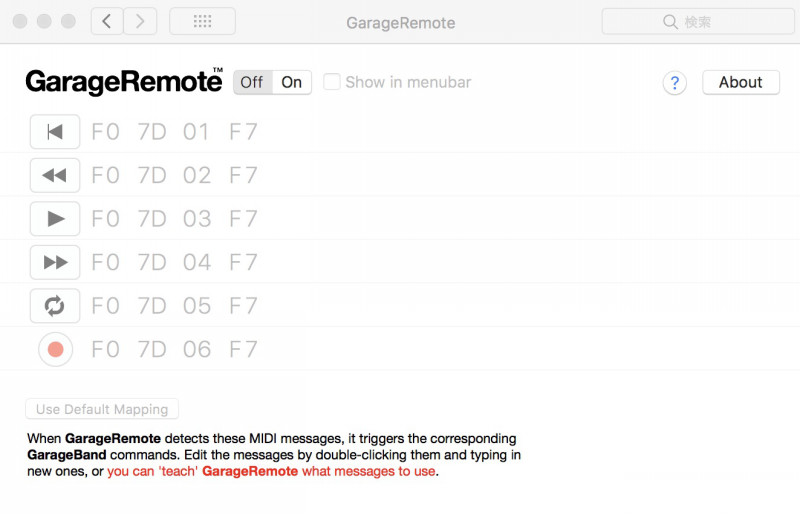Click Use Default Mapping button
Viewport: 800px width, 515px height.
click(102, 409)
